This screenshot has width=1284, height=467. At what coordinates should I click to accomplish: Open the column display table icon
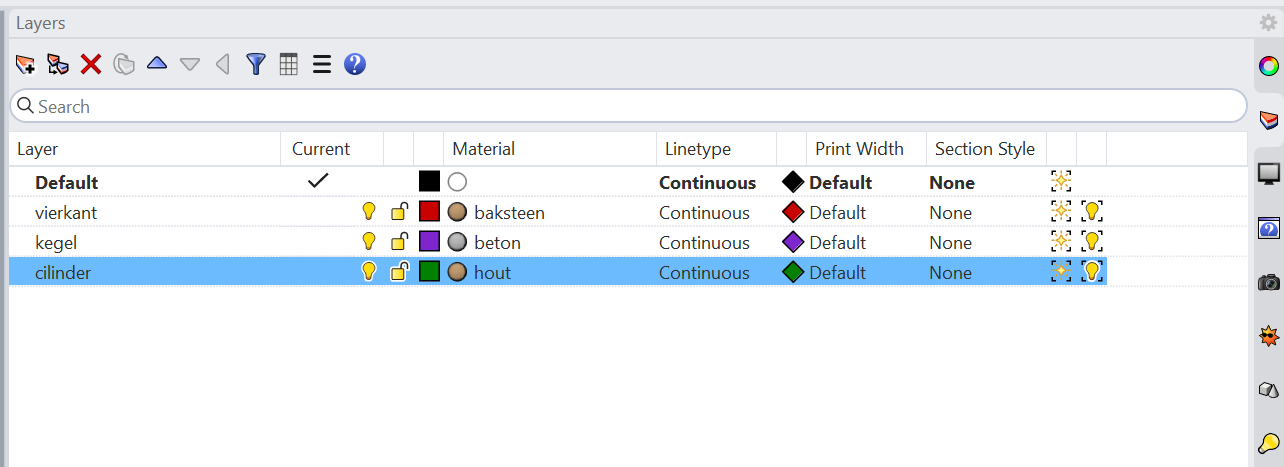[288, 65]
